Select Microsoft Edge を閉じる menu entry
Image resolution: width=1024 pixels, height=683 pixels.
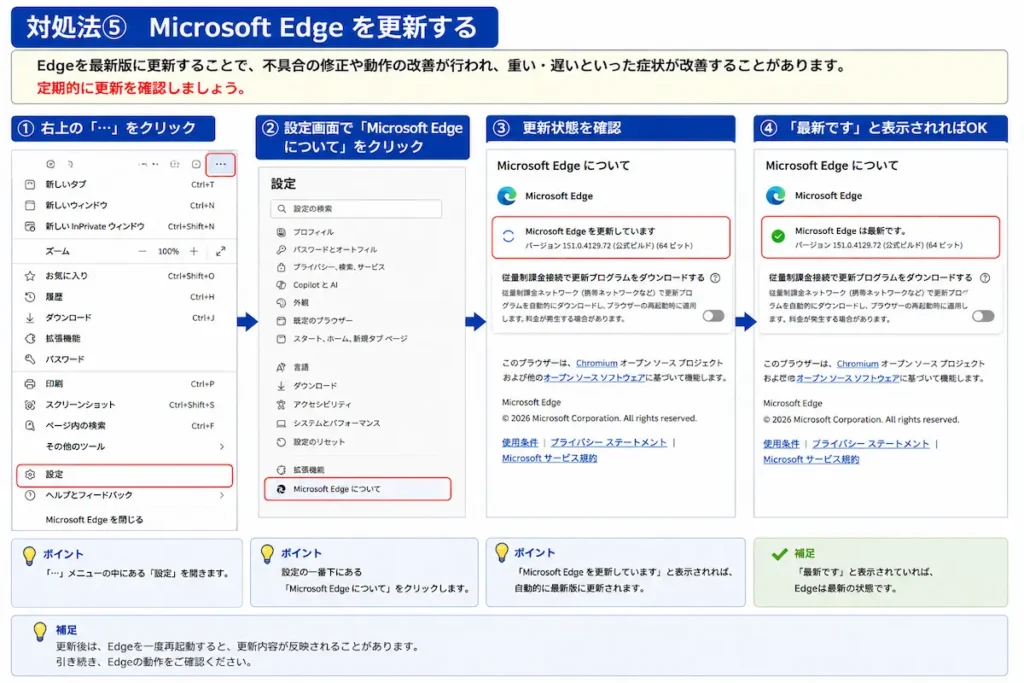94,520
